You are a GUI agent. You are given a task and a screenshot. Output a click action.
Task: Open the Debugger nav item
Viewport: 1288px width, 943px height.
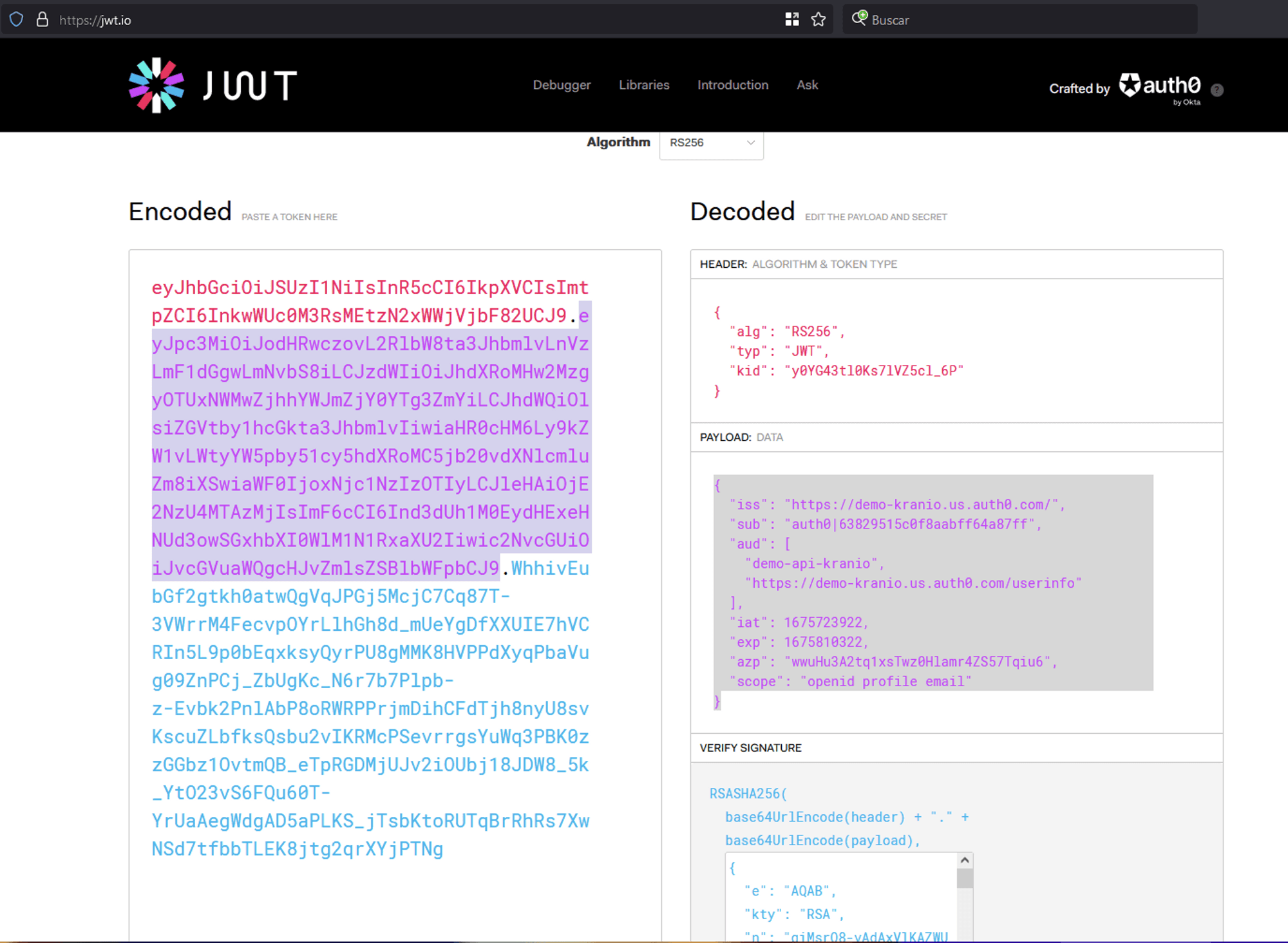click(x=561, y=85)
